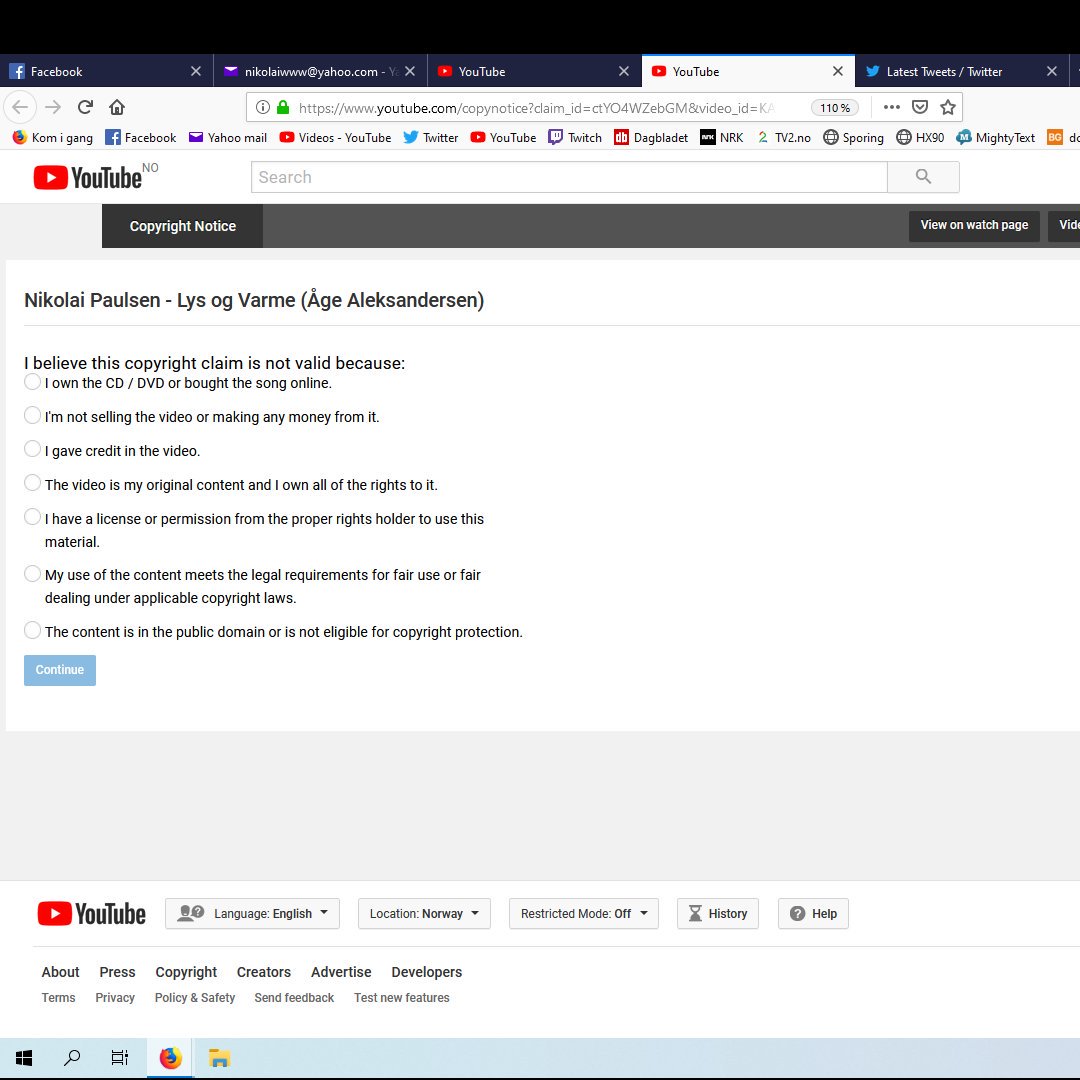Switch to the Facebook browser tab

click(107, 71)
